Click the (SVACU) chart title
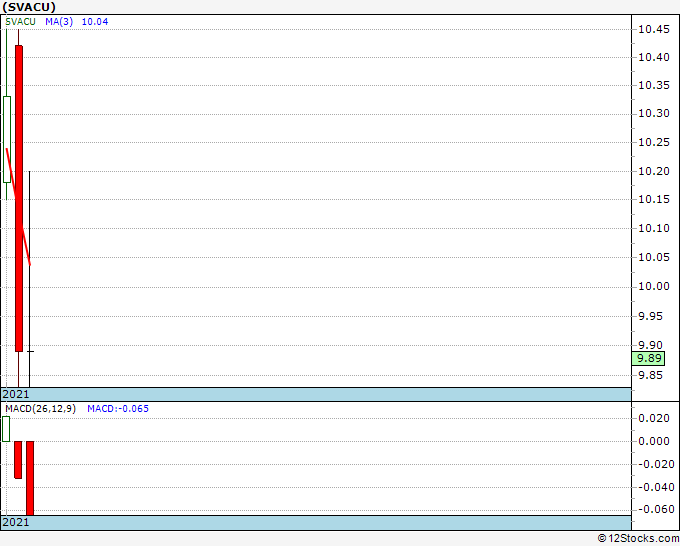The width and height of the screenshot is (680, 546). point(29,7)
